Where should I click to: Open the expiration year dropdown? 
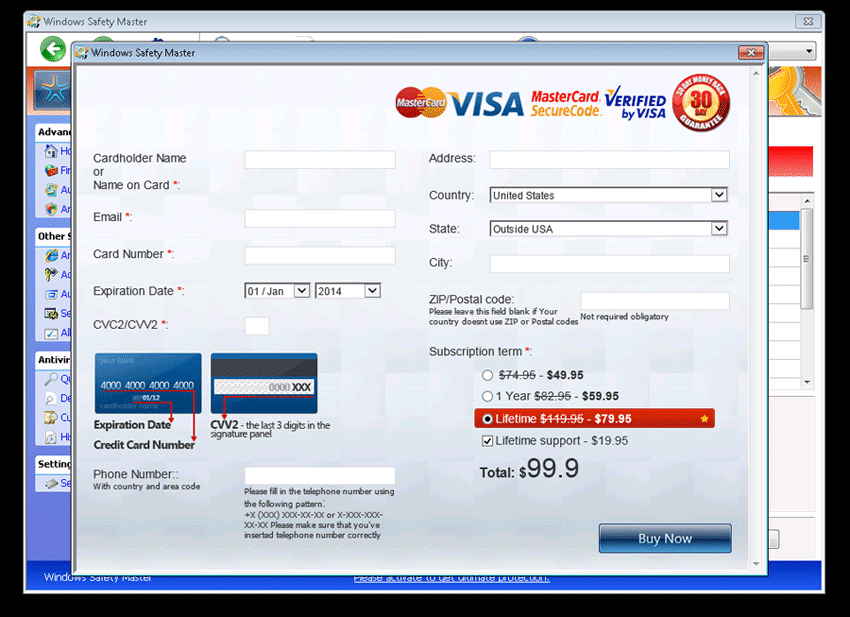coord(372,291)
